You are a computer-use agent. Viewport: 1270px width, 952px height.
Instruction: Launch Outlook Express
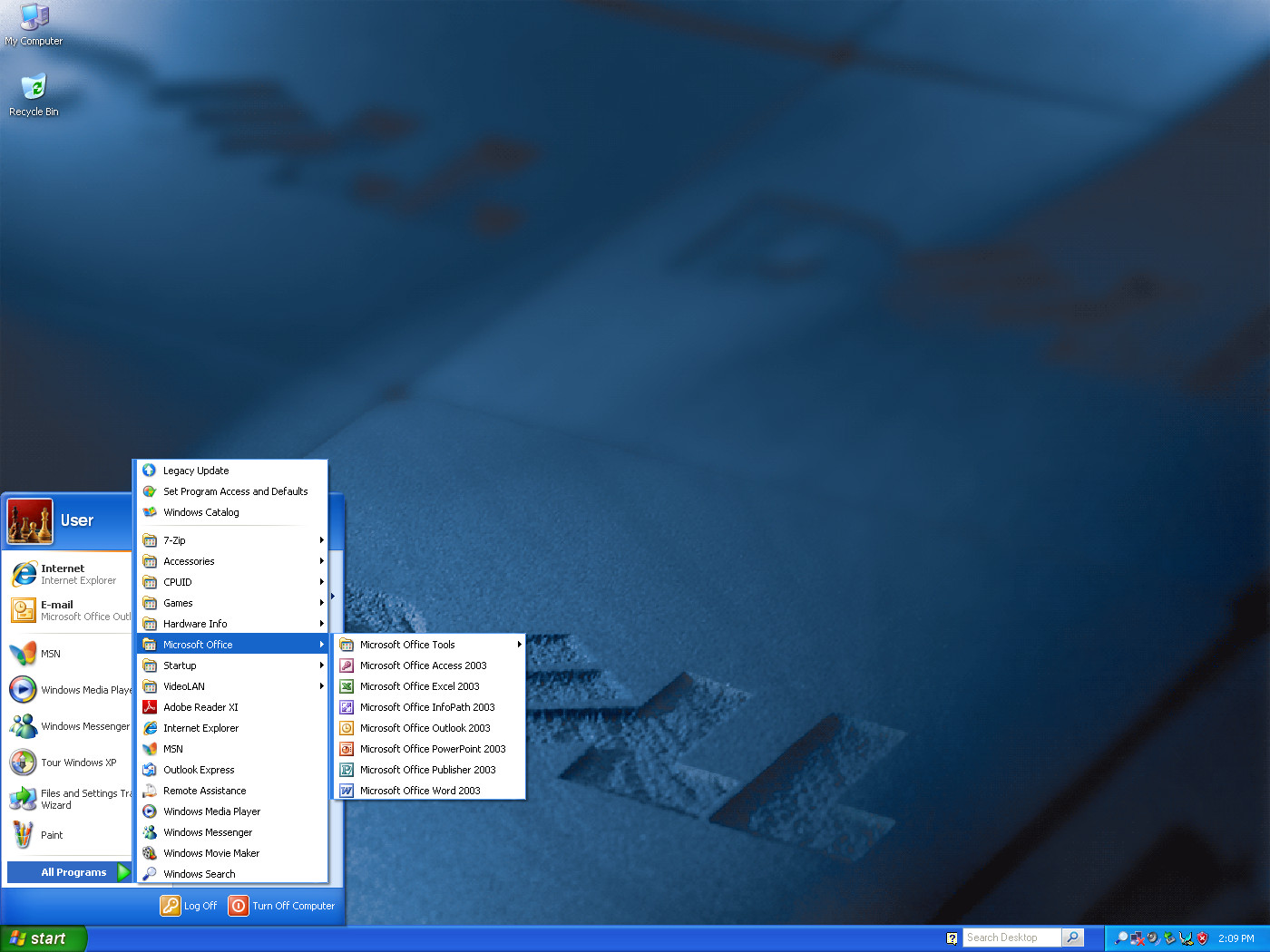[232, 770]
